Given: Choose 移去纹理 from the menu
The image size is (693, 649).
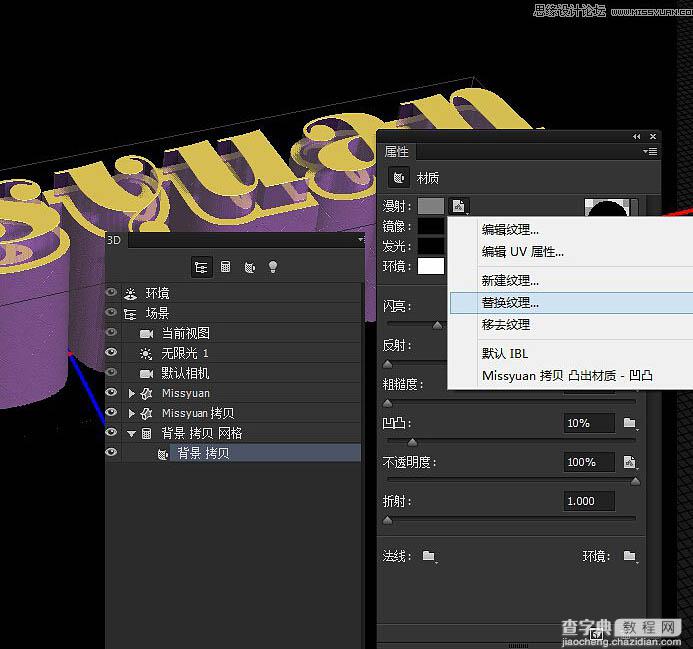Looking at the screenshot, I should (x=506, y=325).
